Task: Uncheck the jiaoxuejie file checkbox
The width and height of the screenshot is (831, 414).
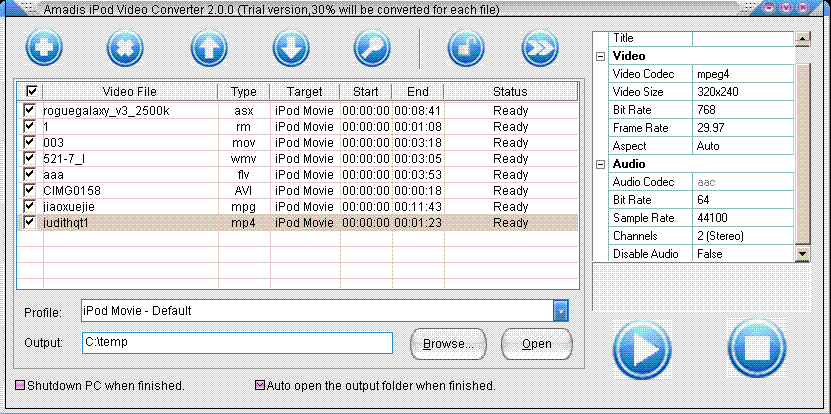Action: (x=30, y=206)
